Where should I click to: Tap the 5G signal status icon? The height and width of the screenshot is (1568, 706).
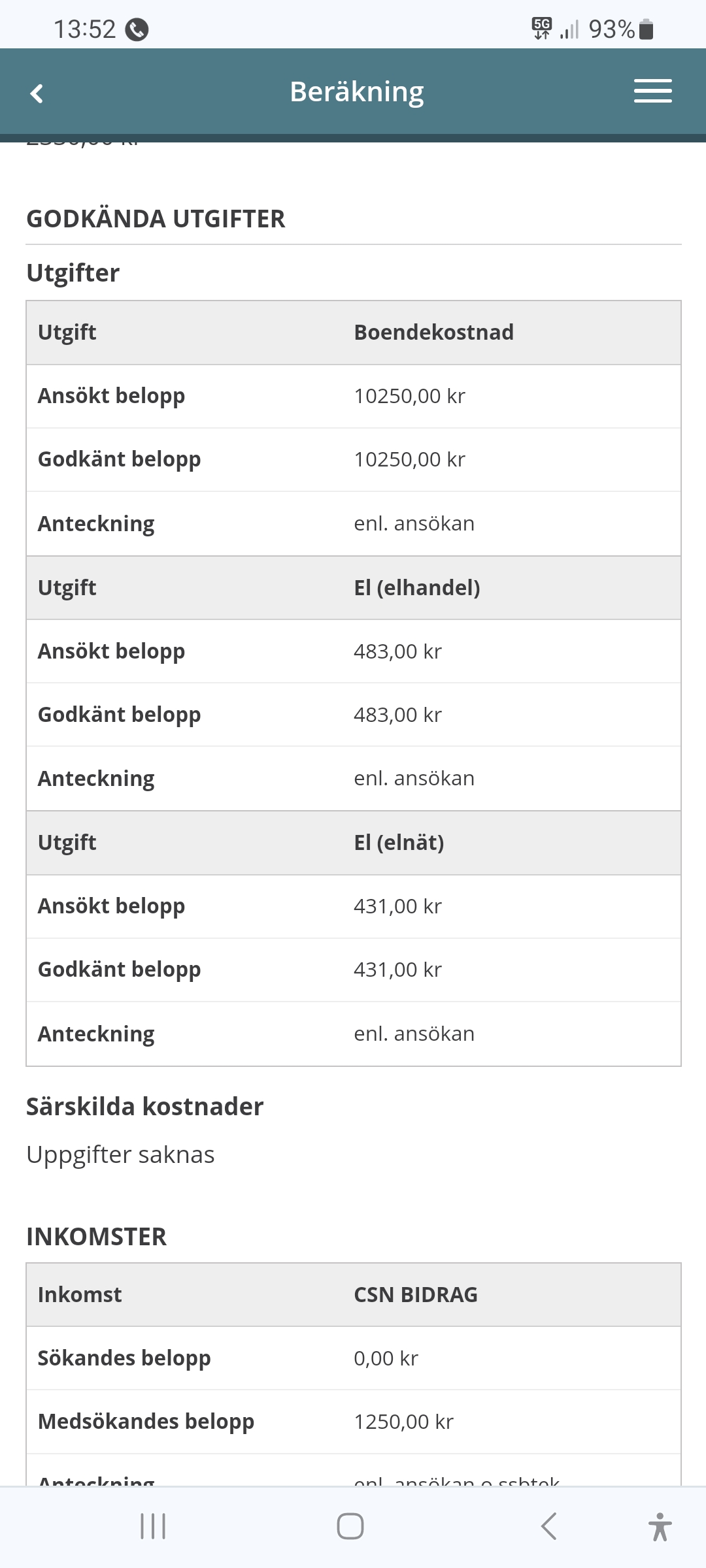[542, 28]
